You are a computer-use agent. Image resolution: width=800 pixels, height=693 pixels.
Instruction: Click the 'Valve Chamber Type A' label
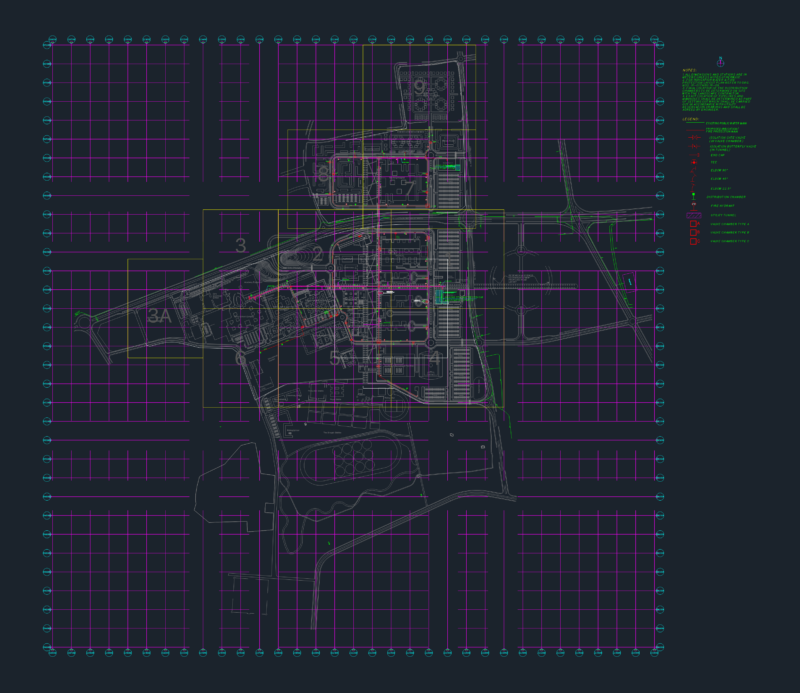[730, 224]
